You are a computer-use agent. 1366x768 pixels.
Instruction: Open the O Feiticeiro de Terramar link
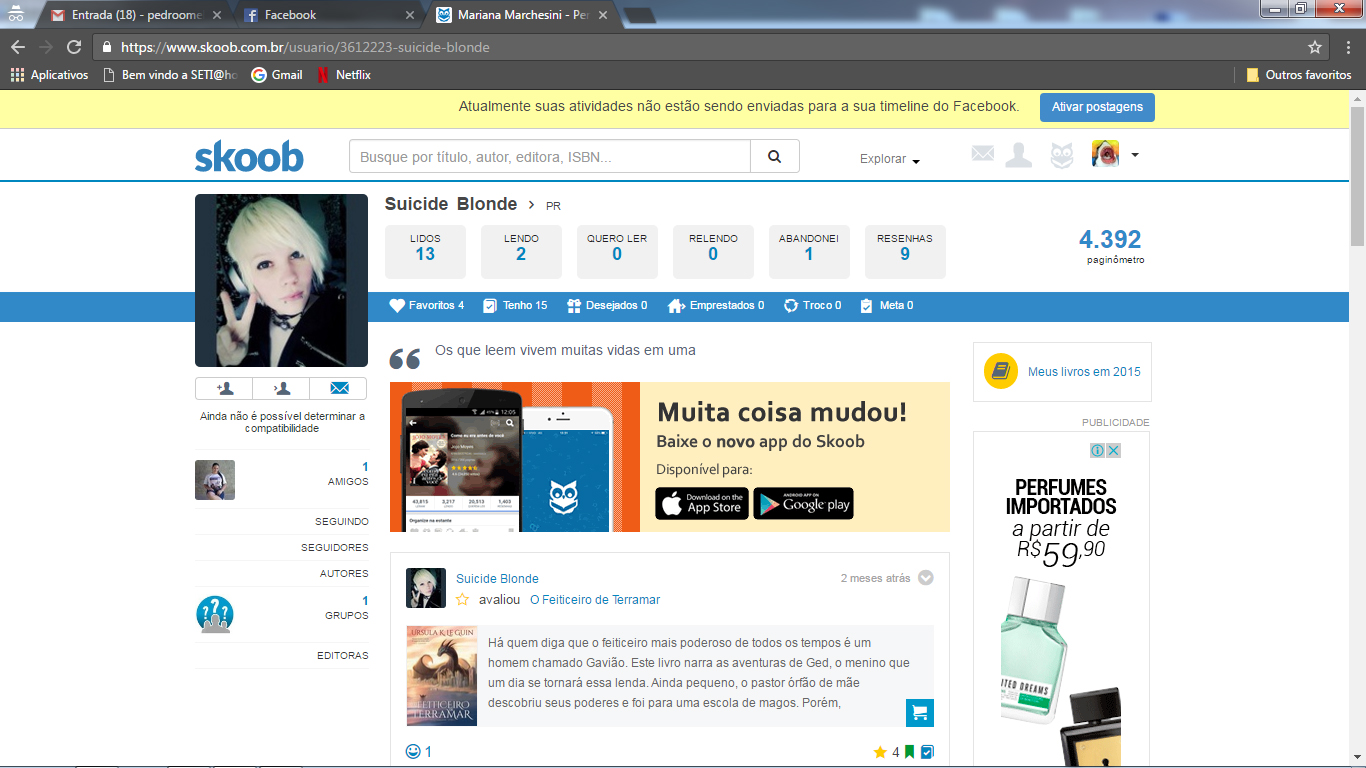coord(595,600)
